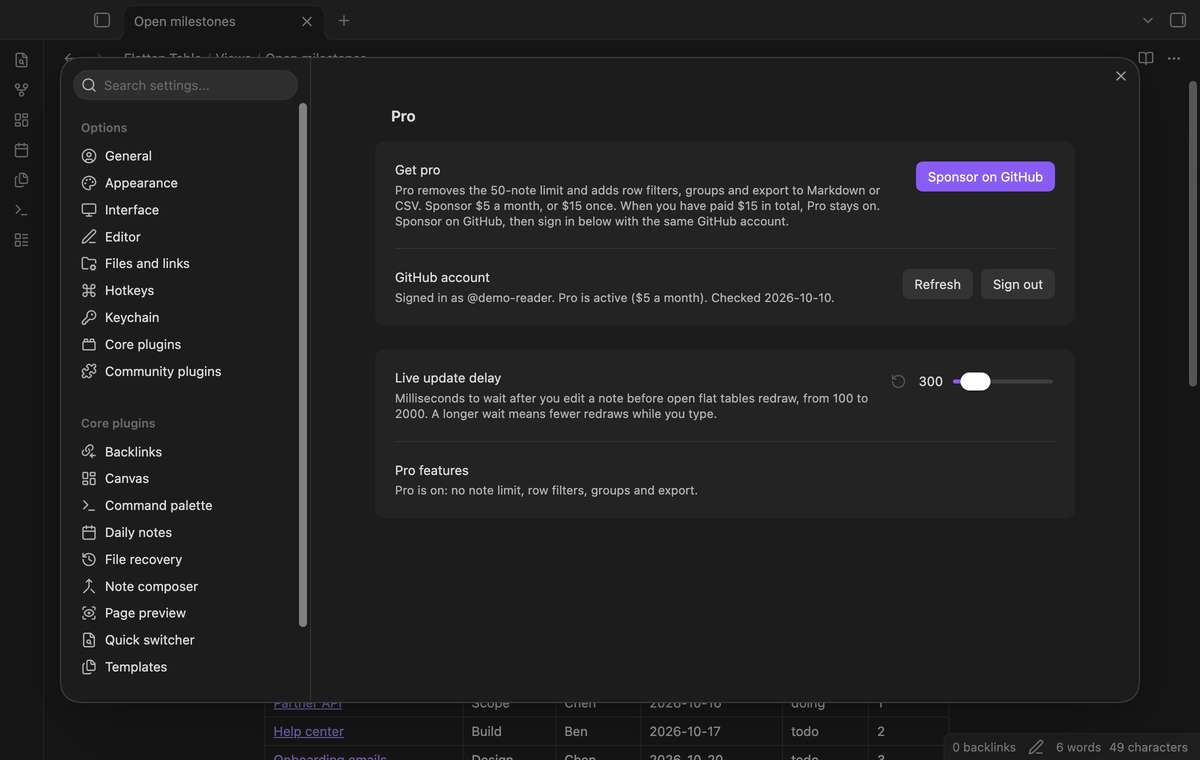Image resolution: width=1200 pixels, height=760 pixels.
Task: Focus the Search settings field
Action: [186, 85]
